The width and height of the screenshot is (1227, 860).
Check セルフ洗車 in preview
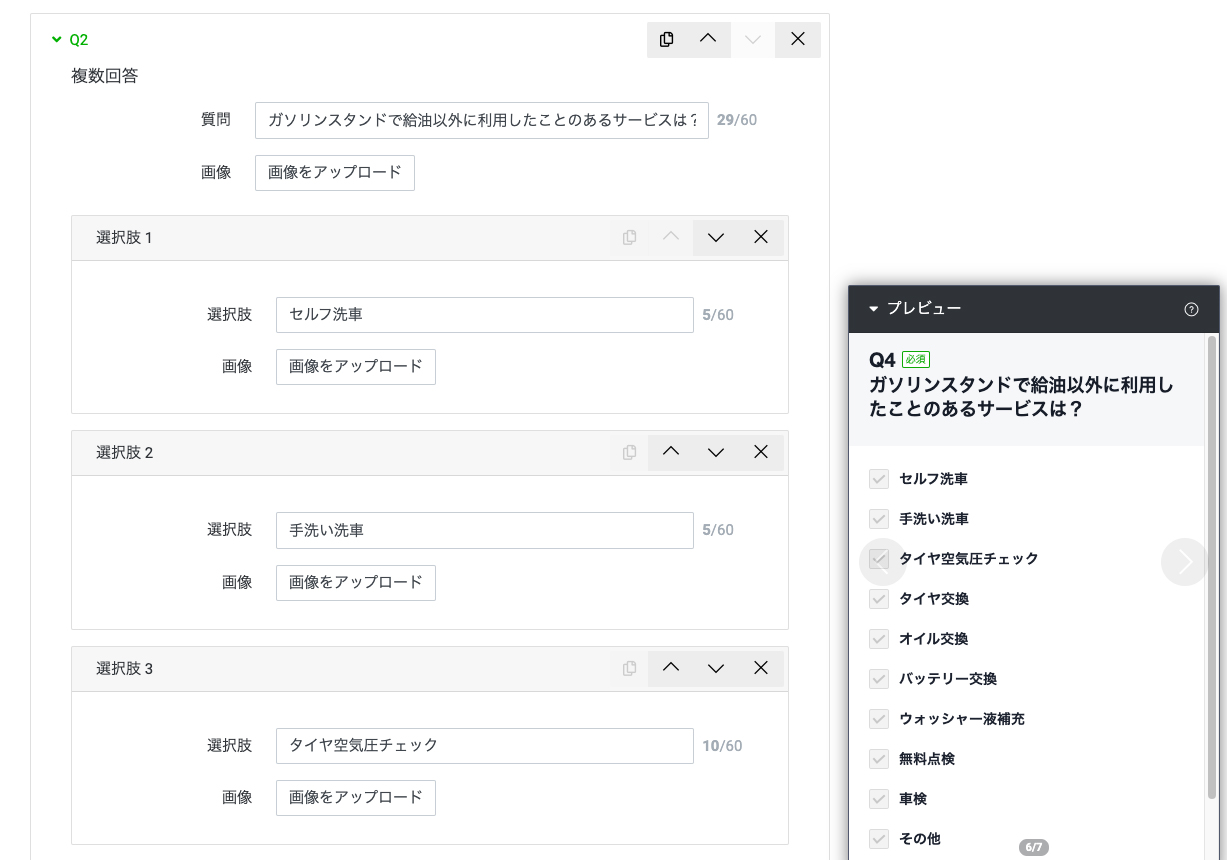point(879,479)
